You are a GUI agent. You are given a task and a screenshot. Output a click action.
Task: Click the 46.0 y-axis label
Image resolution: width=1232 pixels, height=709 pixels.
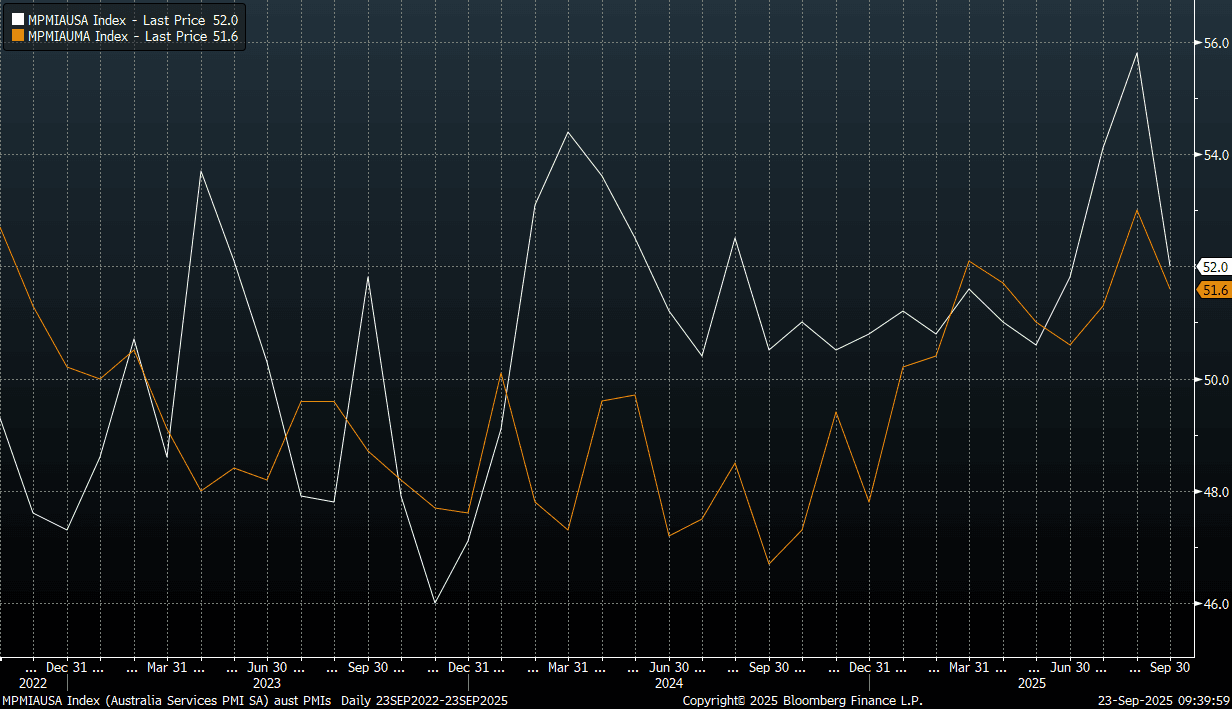pyautogui.click(x=1215, y=604)
